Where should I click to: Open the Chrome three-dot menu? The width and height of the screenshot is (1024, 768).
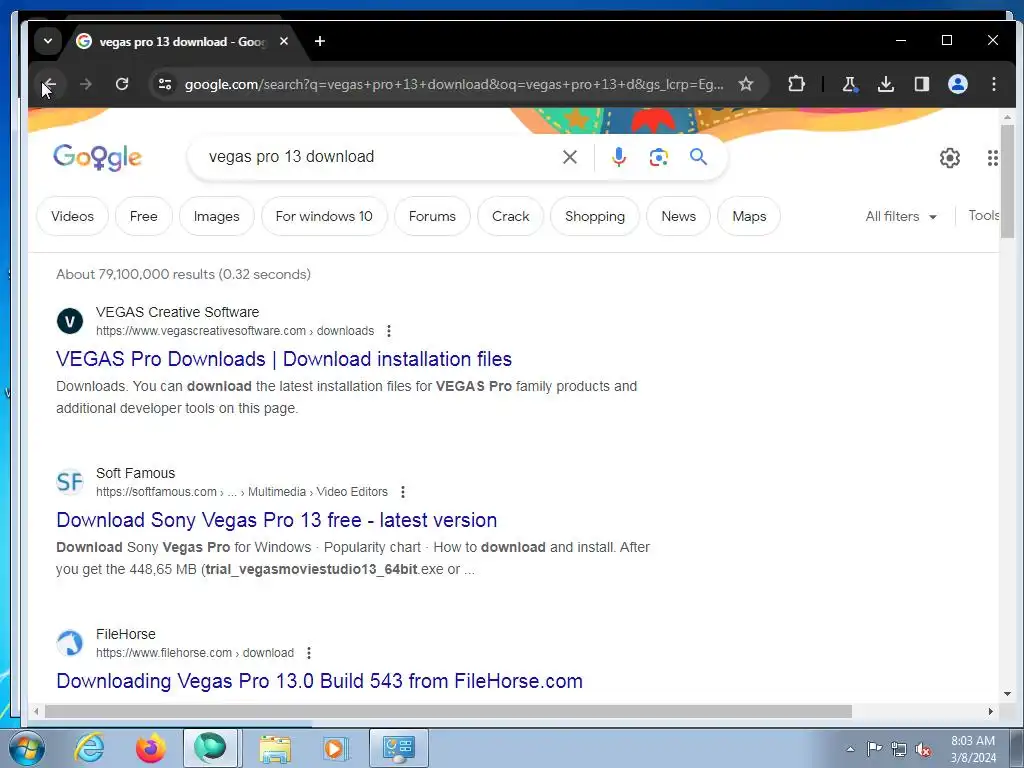pos(993,84)
